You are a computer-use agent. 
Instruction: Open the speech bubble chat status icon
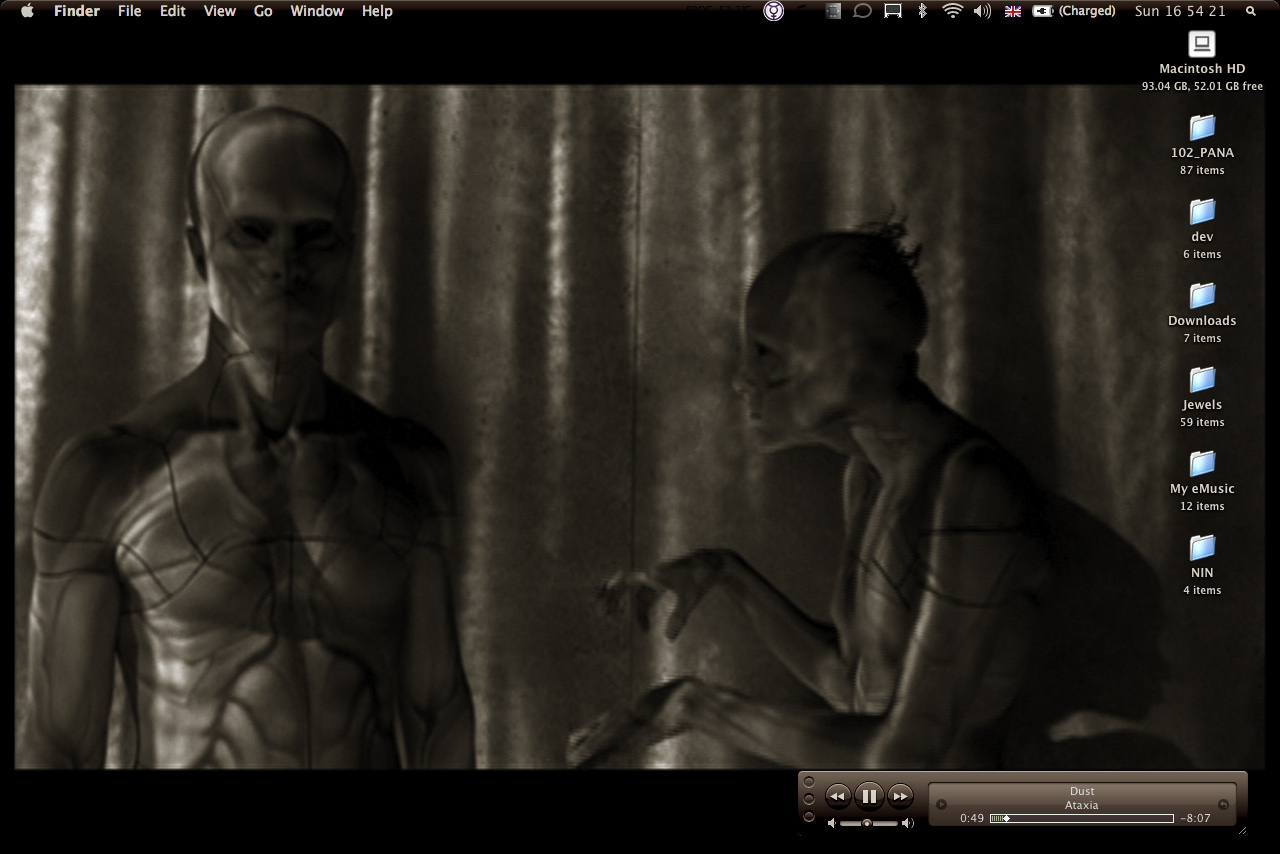pos(863,11)
